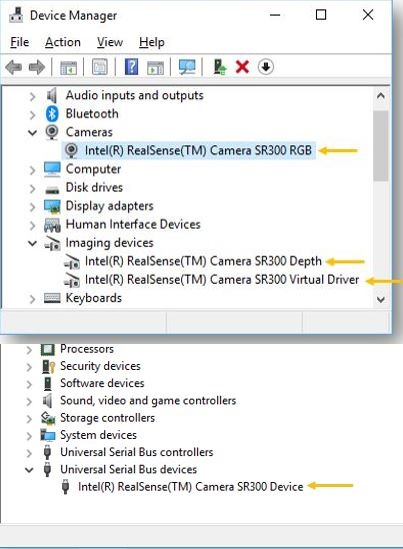Click the Show/Hide console tree icon

69,67
